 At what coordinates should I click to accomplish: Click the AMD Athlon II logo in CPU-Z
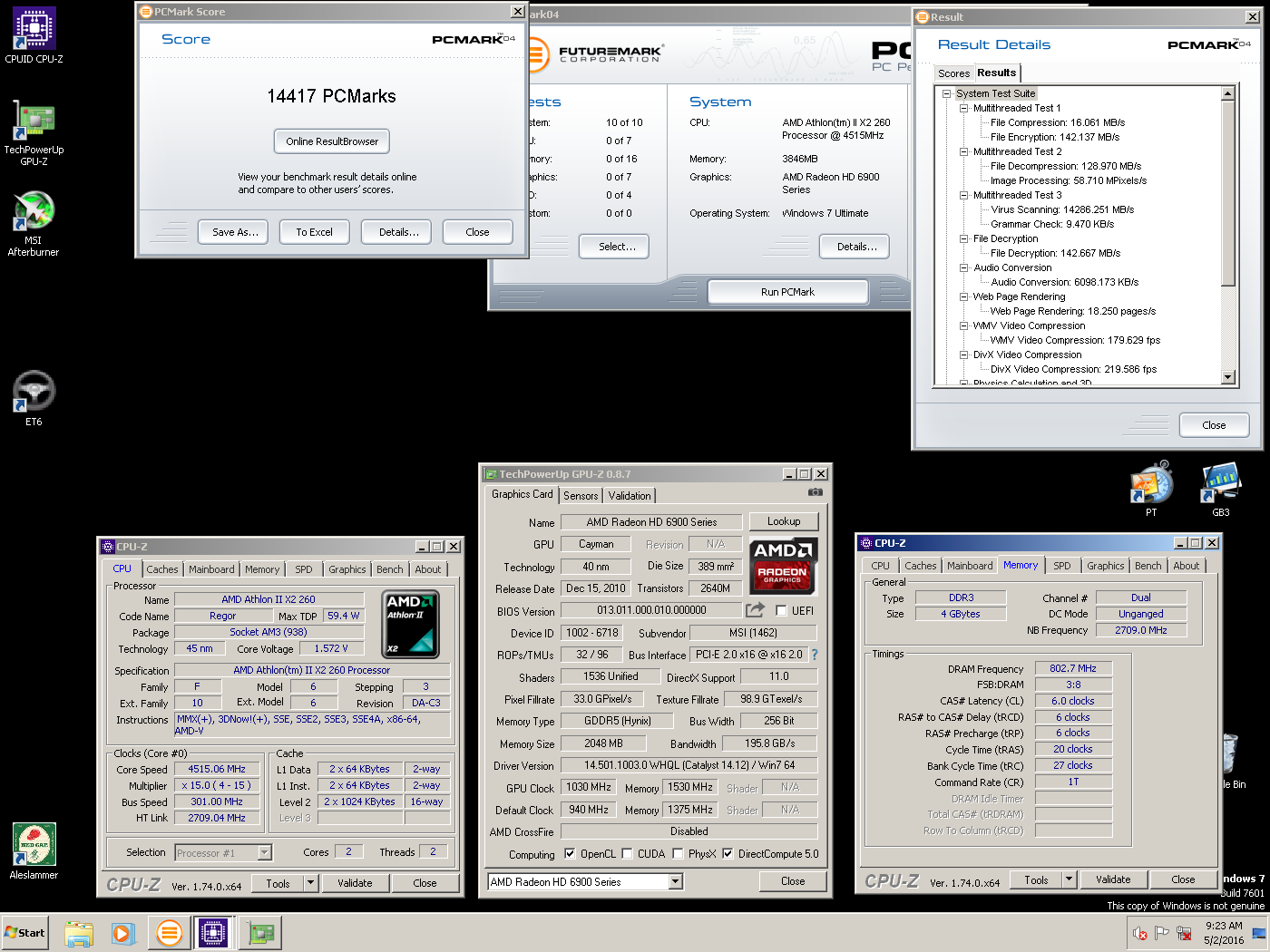[411, 624]
